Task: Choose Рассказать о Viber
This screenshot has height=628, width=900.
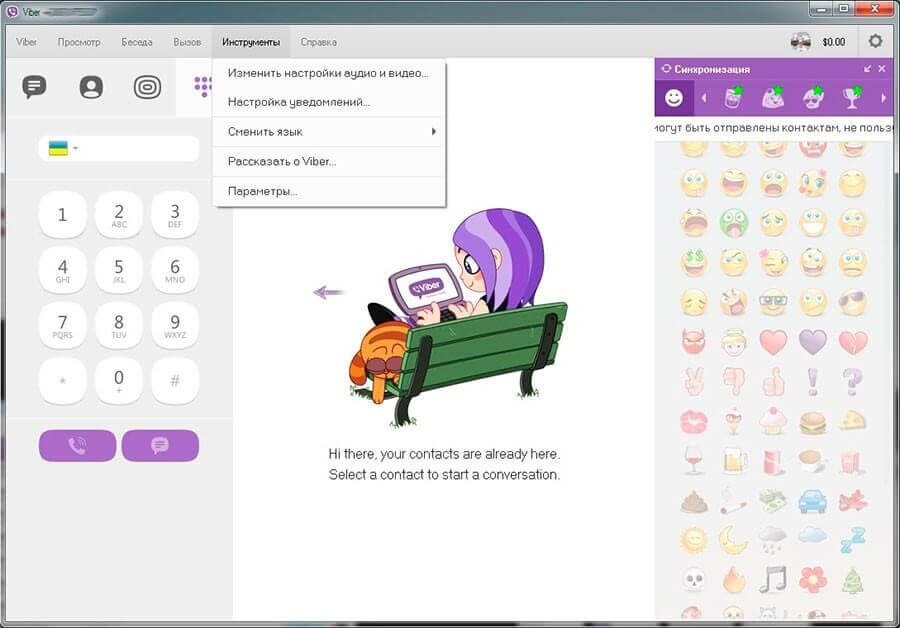Action: coord(328,161)
